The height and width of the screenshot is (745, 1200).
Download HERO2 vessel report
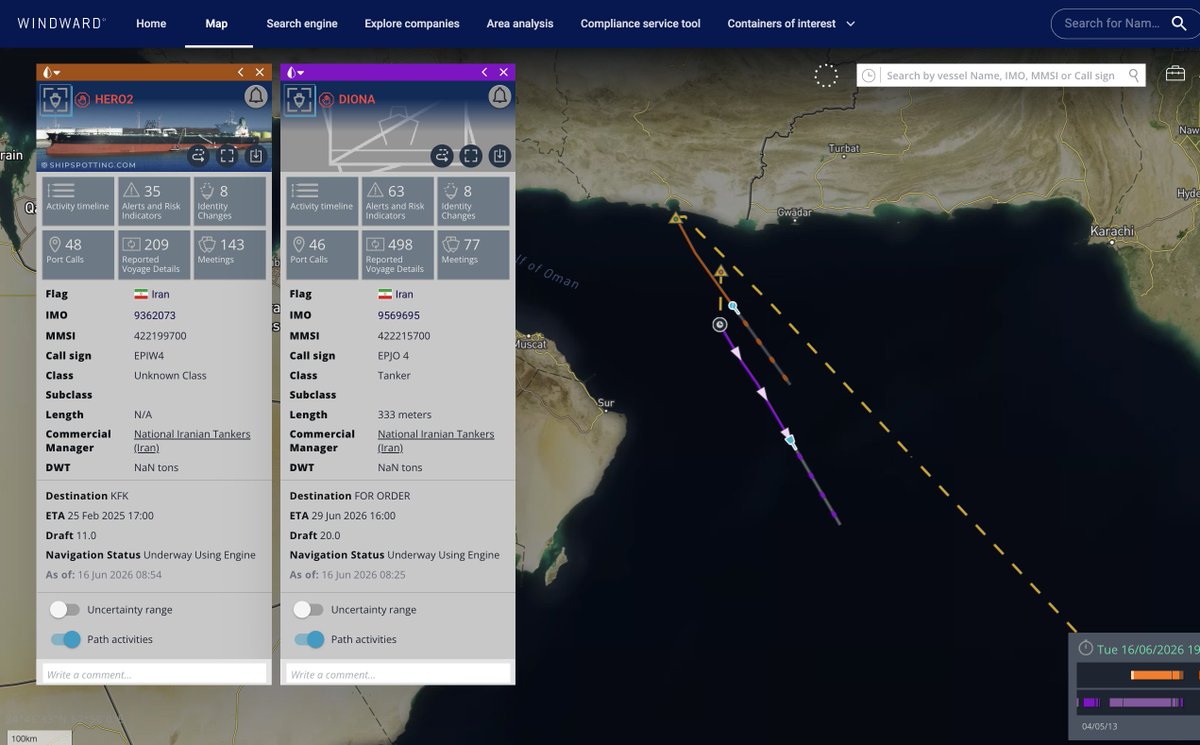click(x=256, y=156)
